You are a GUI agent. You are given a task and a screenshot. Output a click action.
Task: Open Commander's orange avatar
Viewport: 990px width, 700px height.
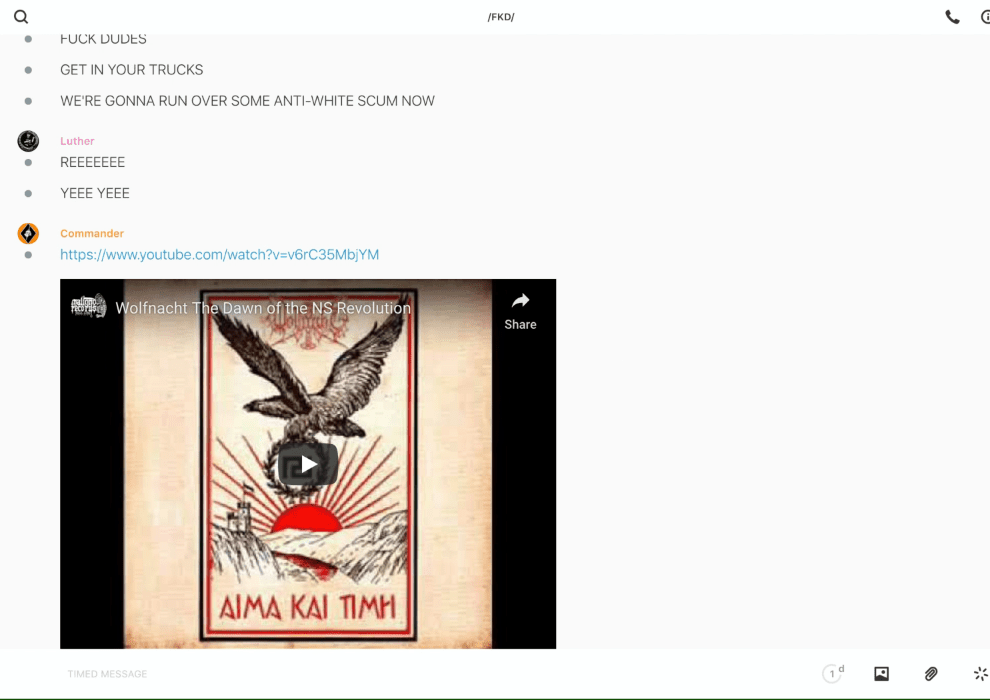[x=28, y=233]
